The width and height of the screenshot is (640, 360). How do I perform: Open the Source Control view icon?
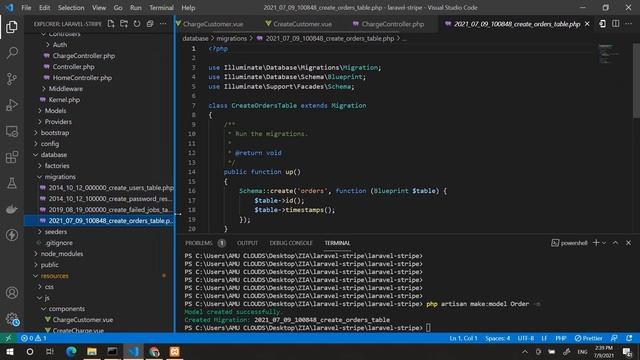pos(12,79)
